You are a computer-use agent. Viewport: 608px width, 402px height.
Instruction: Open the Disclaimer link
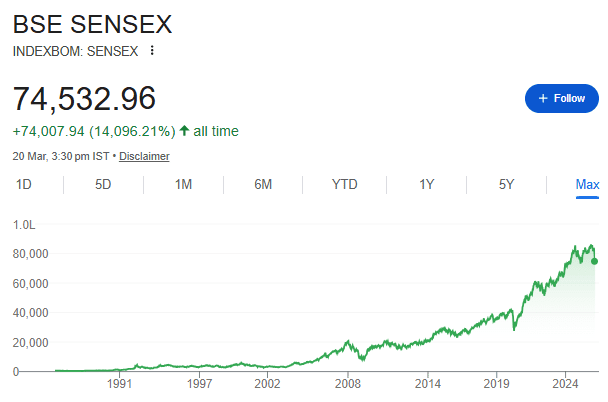coord(144,156)
